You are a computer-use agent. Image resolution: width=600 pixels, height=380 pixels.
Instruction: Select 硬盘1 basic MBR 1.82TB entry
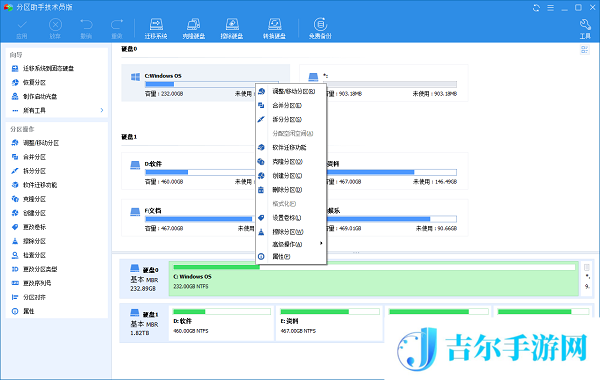tap(144, 323)
